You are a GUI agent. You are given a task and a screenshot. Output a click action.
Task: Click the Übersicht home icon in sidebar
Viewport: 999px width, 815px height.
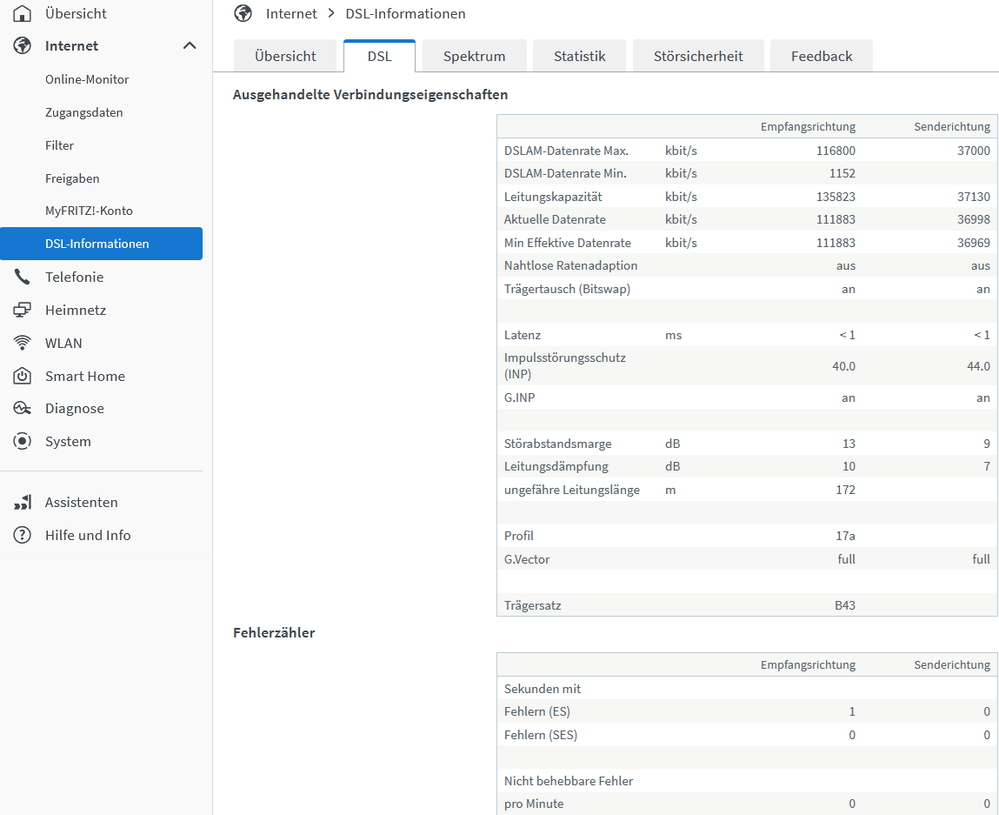22,13
